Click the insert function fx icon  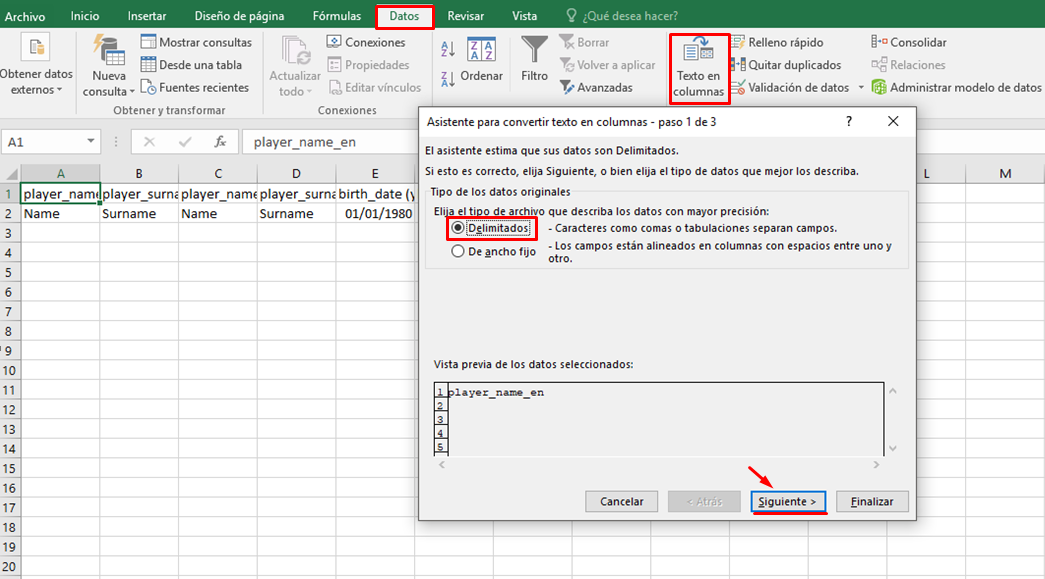pos(219,142)
